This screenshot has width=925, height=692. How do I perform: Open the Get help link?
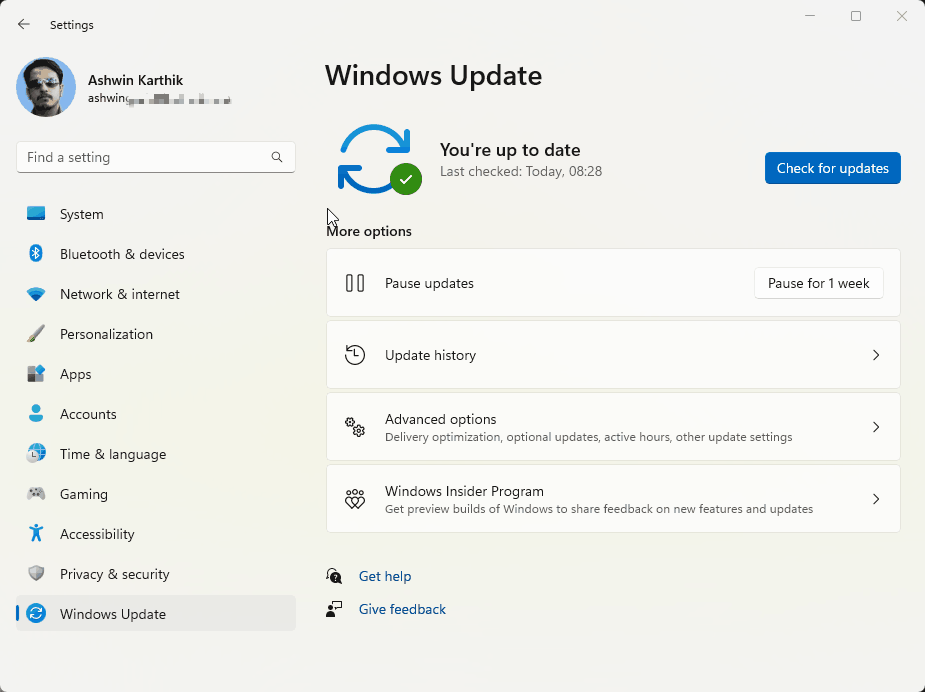point(385,576)
